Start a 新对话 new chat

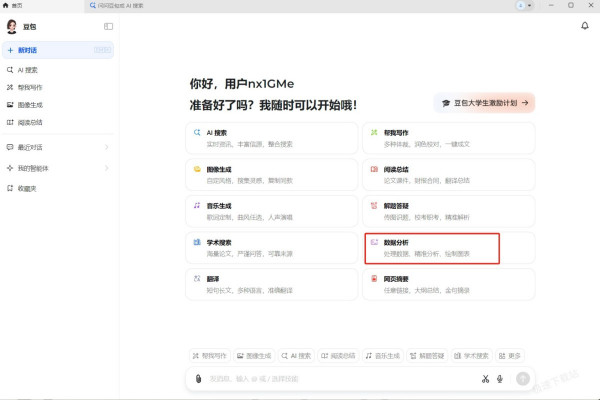[58, 50]
